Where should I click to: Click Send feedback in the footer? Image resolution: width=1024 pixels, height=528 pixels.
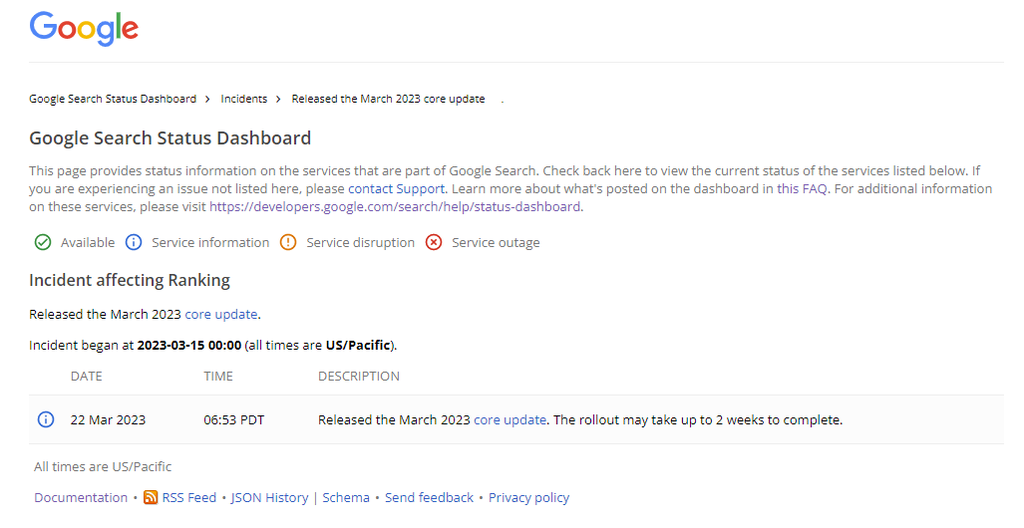pyautogui.click(x=429, y=497)
